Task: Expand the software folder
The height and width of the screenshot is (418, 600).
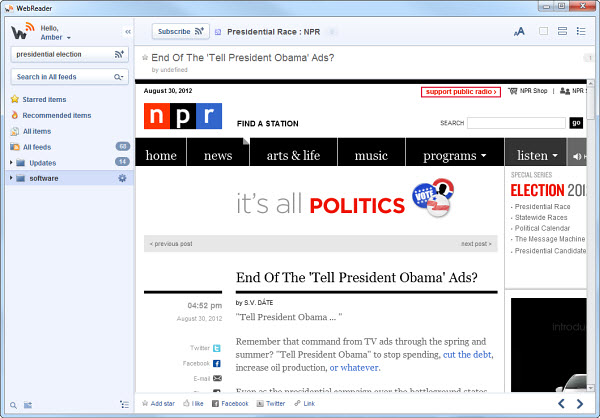Action: click(11, 178)
